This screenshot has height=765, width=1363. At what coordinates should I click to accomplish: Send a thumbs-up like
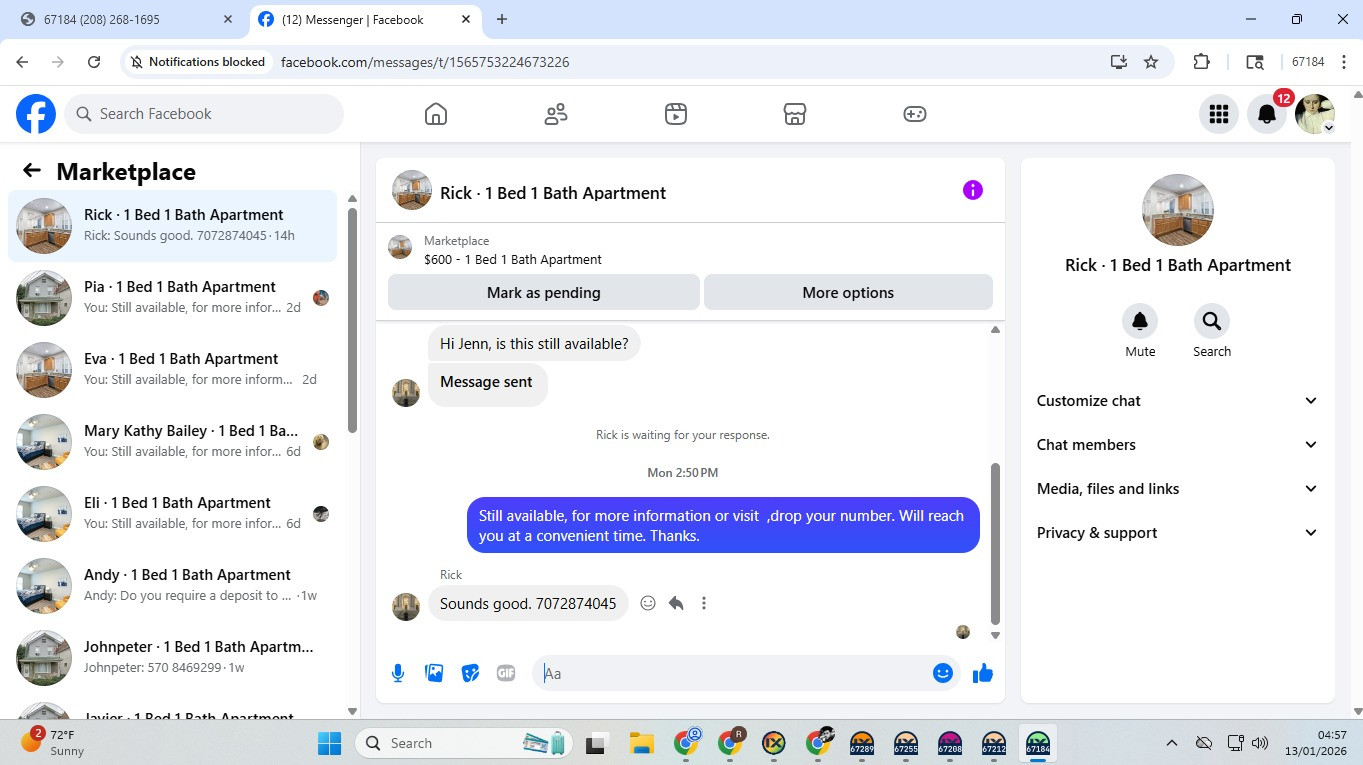click(x=983, y=673)
